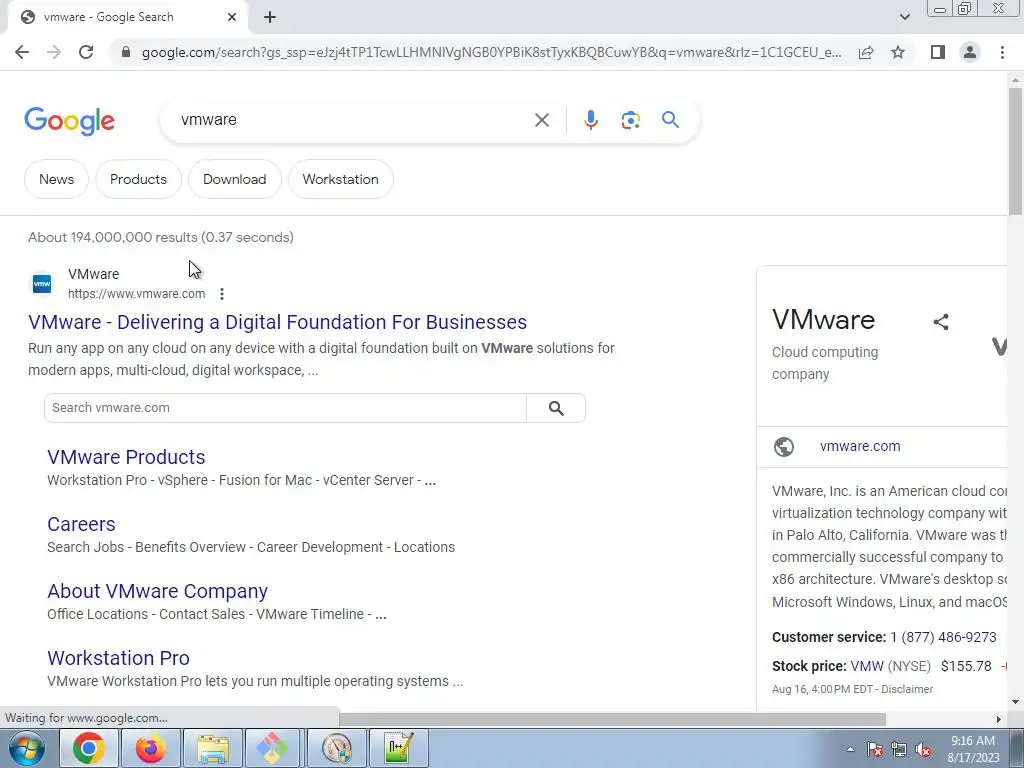Viewport: 1024px width, 768px height.
Task: Open the Action Center flag icon
Action: [x=875, y=750]
